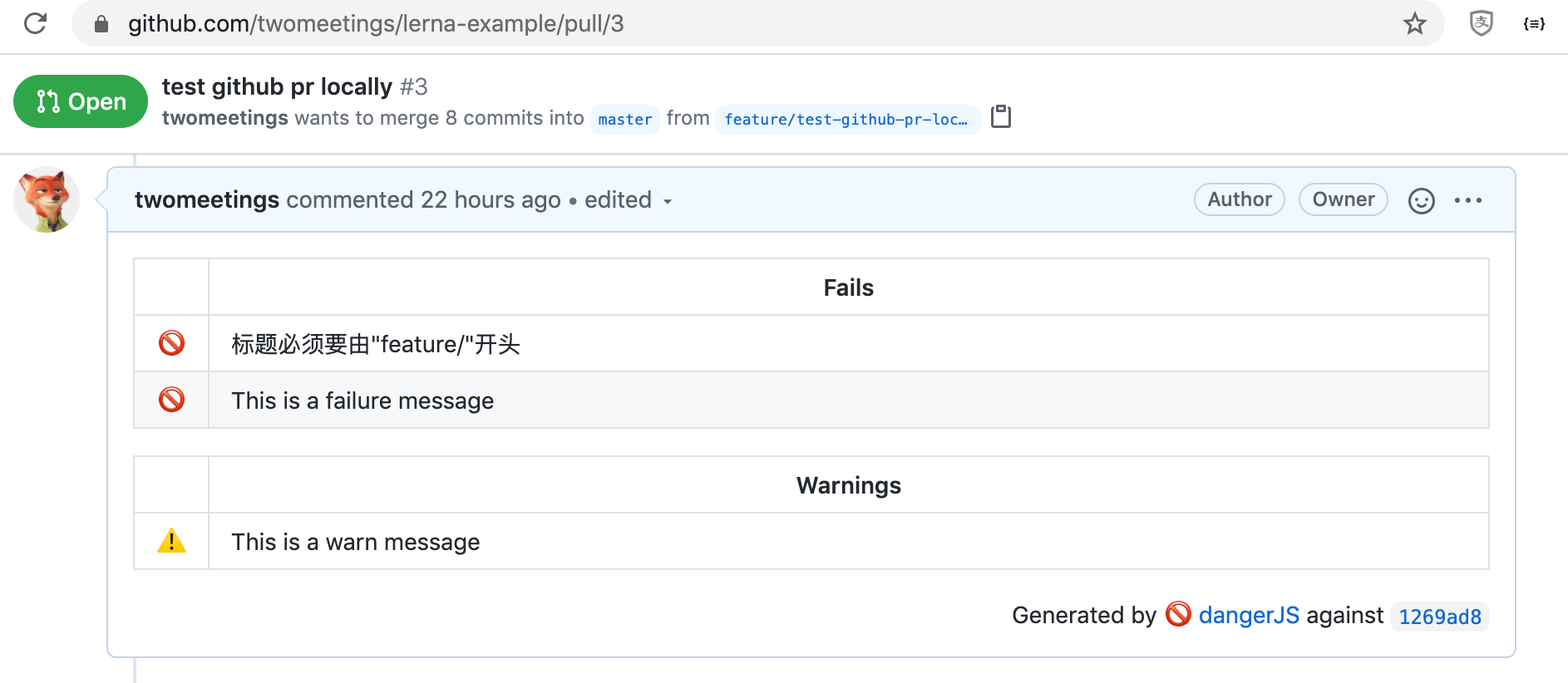Open the master branch link
This screenshot has width=1568, height=683.
point(625,119)
